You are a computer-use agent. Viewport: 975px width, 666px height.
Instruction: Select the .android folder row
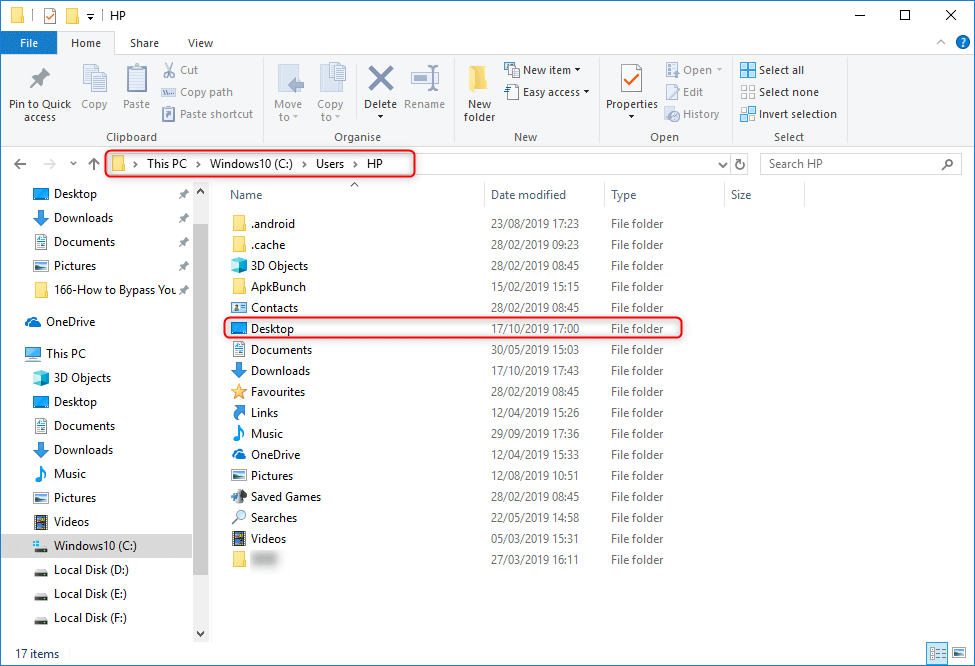tap(453, 224)
